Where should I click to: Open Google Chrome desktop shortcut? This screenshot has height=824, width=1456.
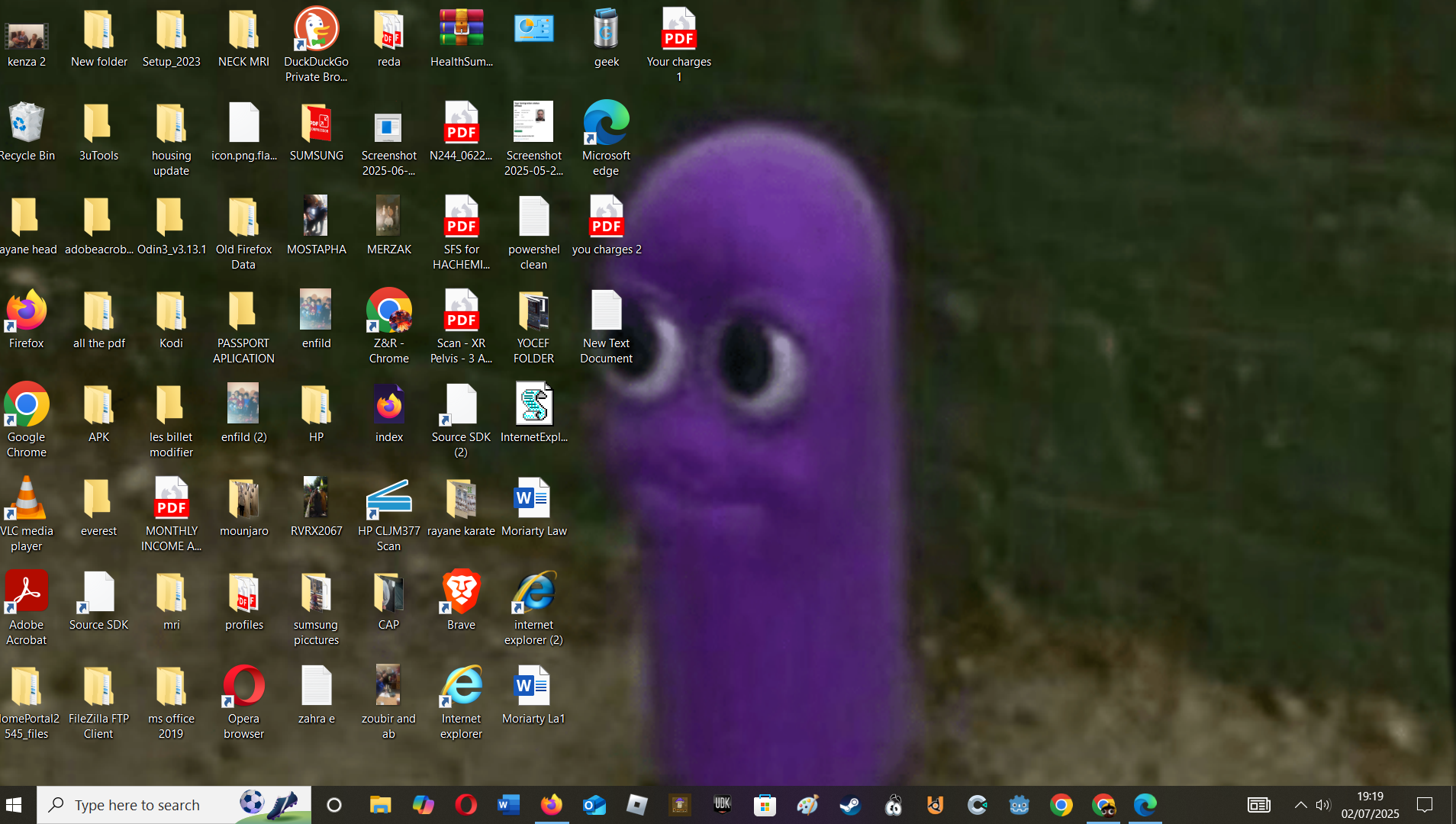point(27,420)
